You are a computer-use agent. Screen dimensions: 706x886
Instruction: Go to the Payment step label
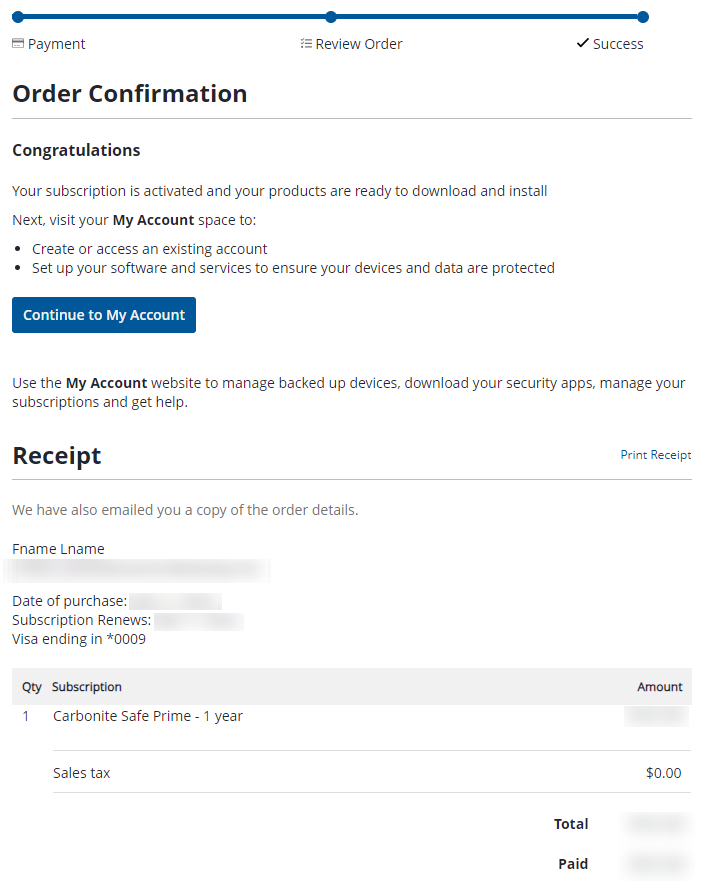pyautogui.click(x=56, y=44)
